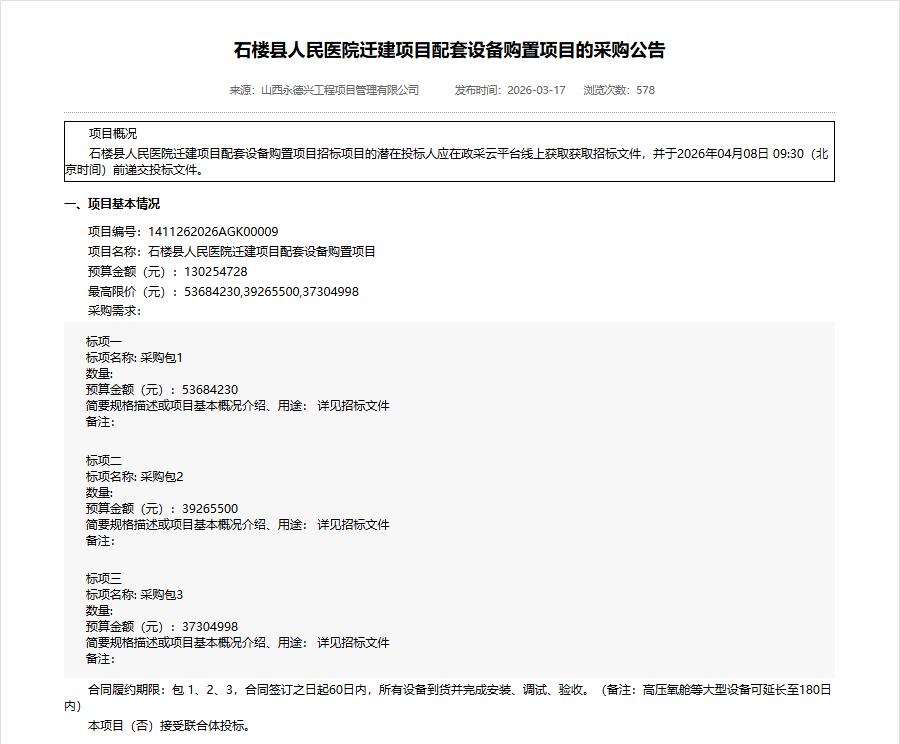Click the 项目名称 line in basic info
The width and height of the screenshot is (900, 744).
232,252
